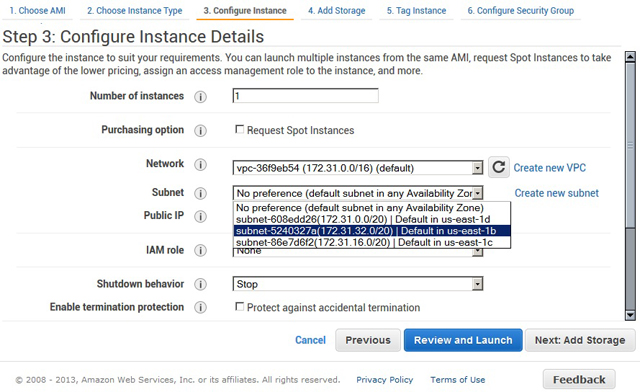Click info icon beside Number of instances
Image resolution: width=640 pixels, height=392 pixels.
(x=200, y=97)
